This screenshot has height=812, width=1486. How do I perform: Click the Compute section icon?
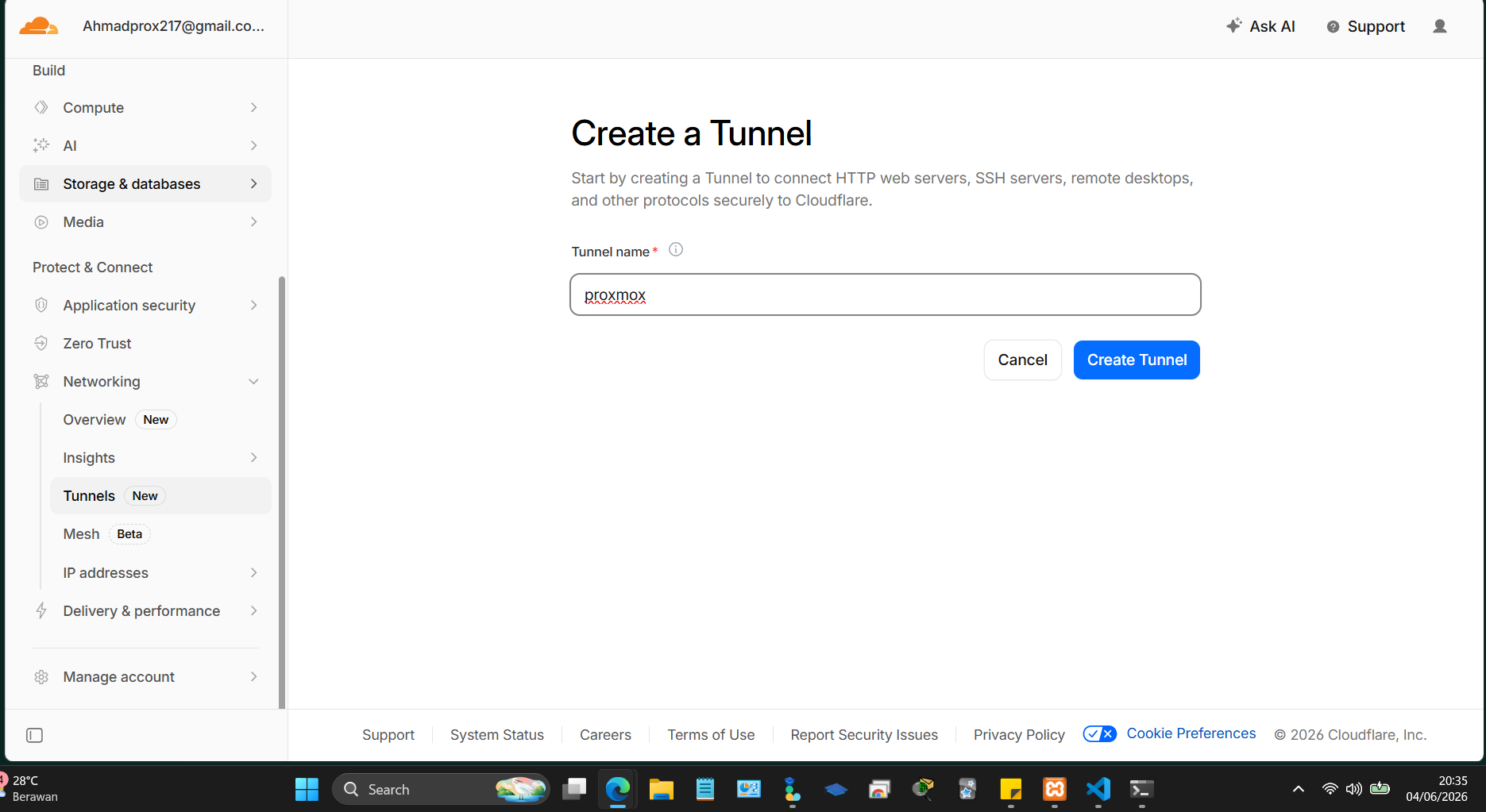(x=41, y=107)
